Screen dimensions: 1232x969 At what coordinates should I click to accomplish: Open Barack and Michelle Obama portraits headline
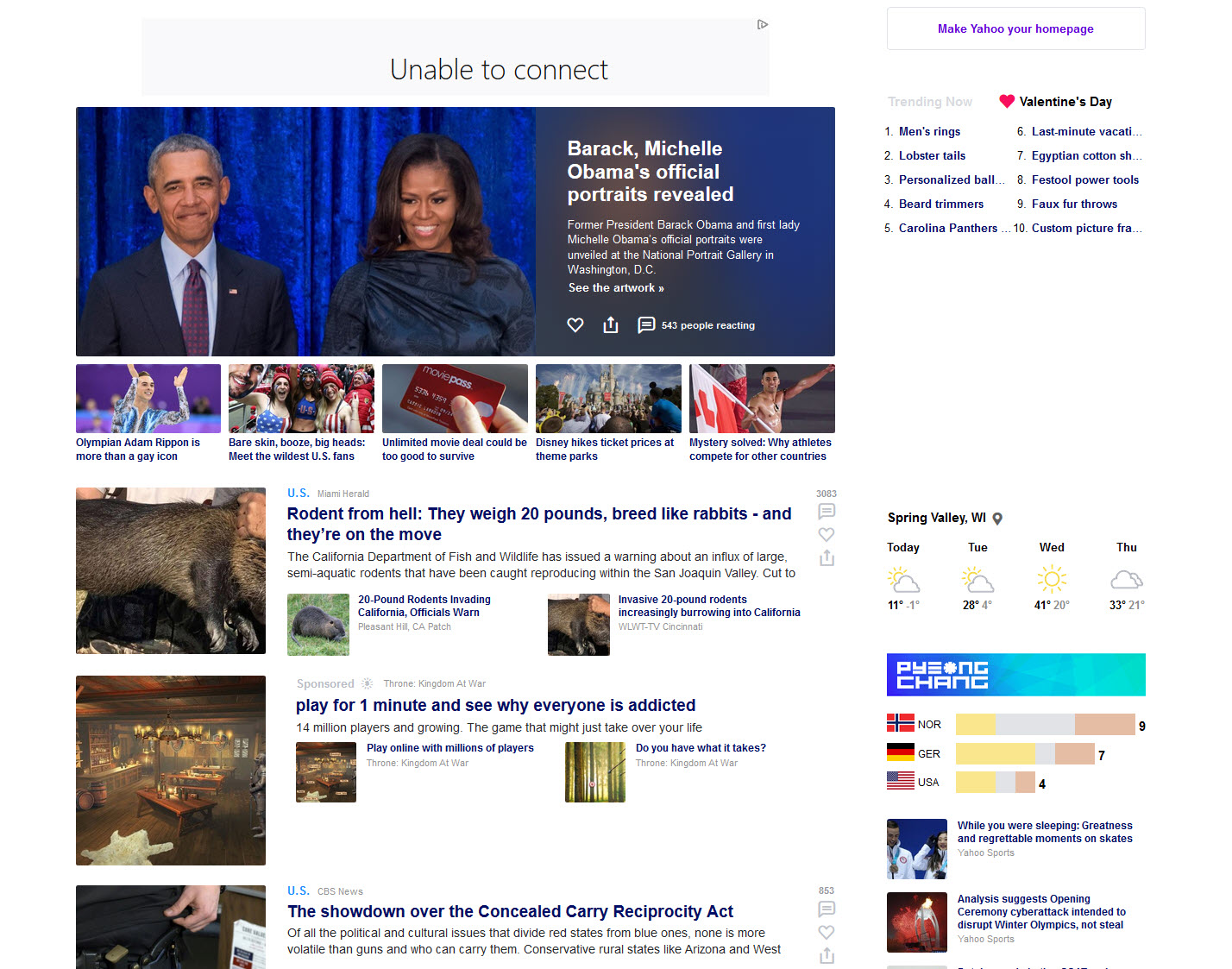pyautogui.click(x=651, y=172)
